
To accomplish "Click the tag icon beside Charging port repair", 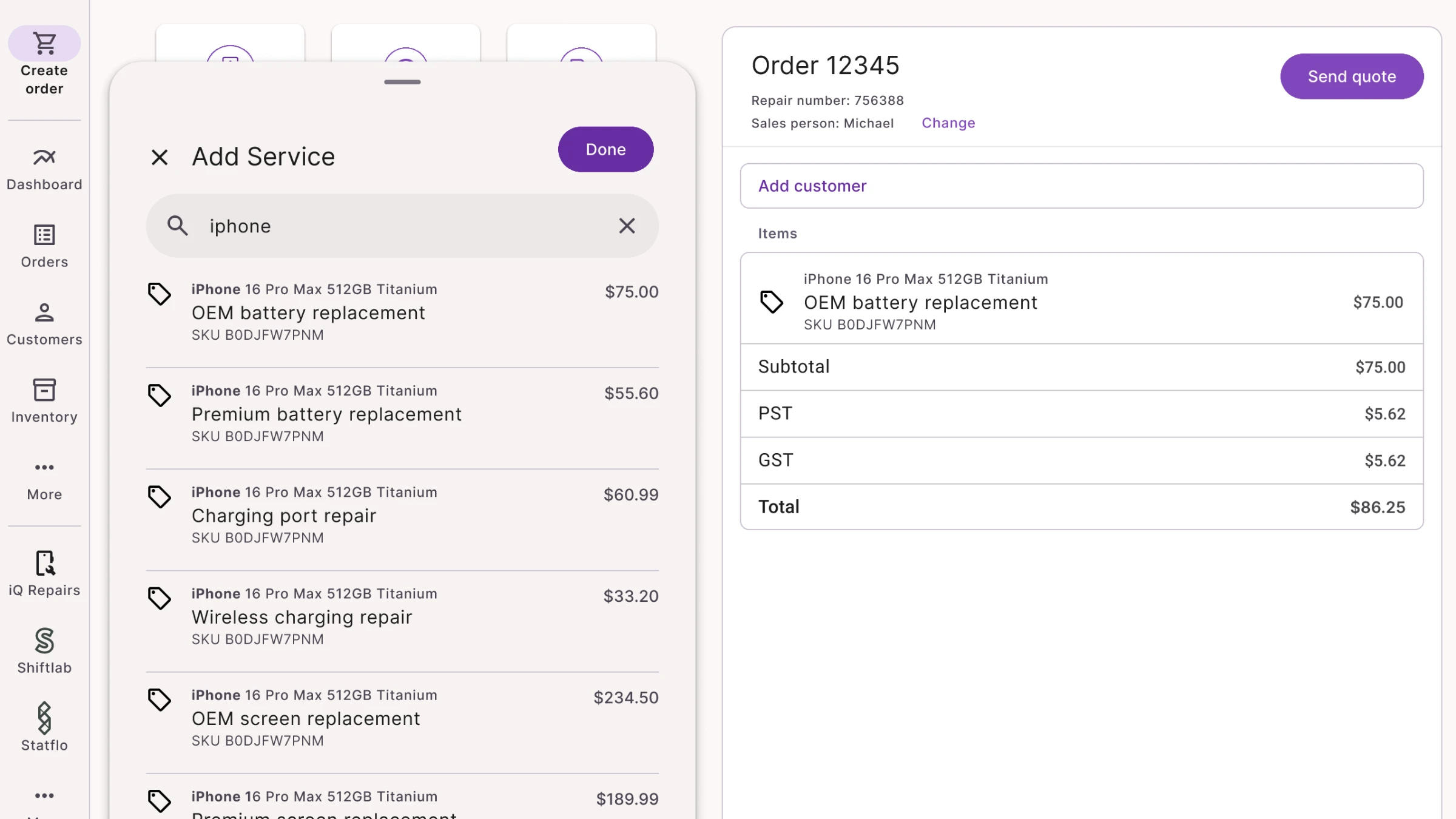I will [160, 496].
